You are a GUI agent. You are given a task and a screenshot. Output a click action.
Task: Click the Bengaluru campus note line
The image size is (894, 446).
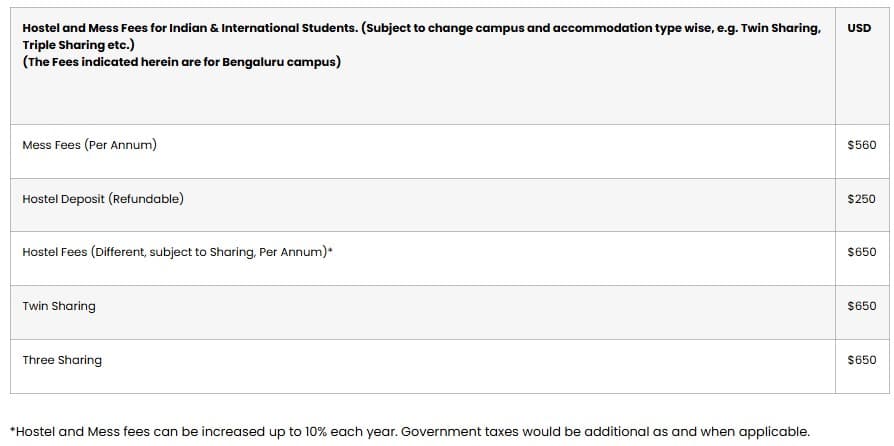[x=181, y=62]
